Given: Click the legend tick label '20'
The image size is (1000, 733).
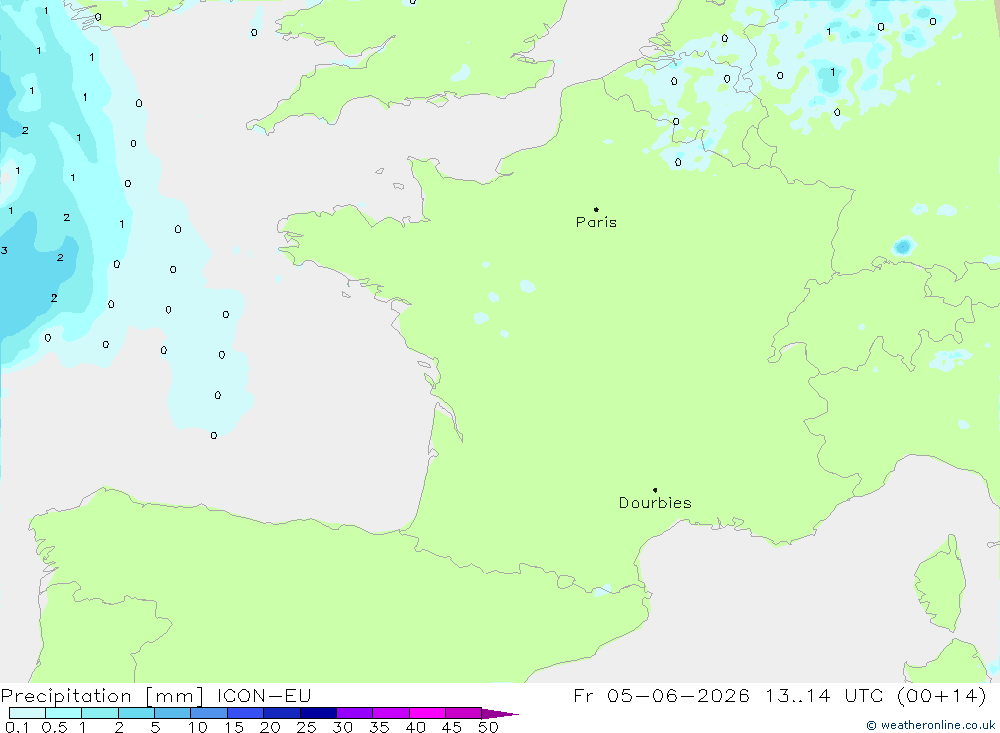Looking at the screenshot, I should click(x=270, y=727).
